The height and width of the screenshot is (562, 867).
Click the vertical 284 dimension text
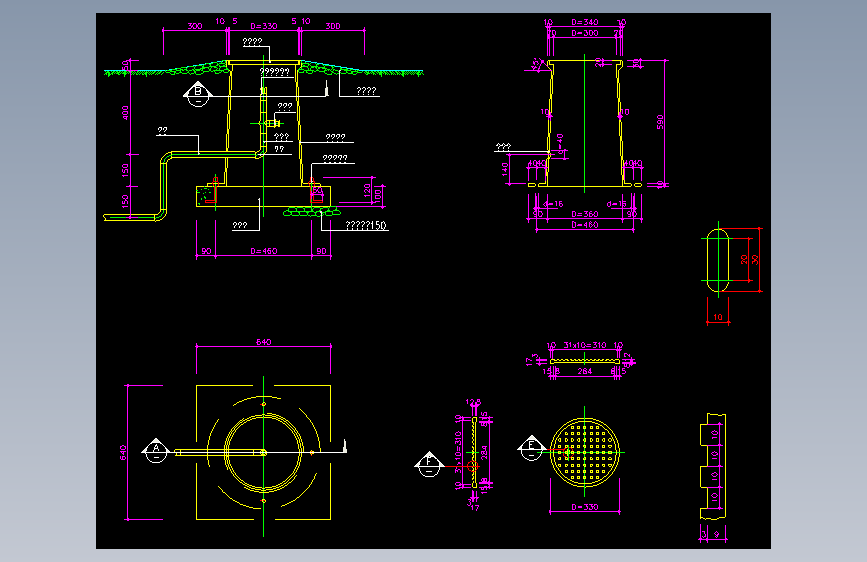(x=484, y=452)
